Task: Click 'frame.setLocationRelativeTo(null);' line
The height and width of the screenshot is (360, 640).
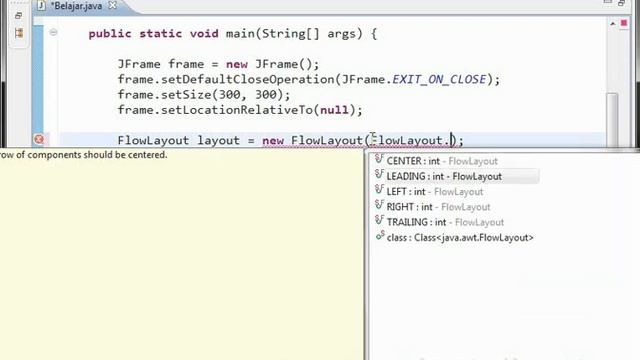Action: pos(240,110)
